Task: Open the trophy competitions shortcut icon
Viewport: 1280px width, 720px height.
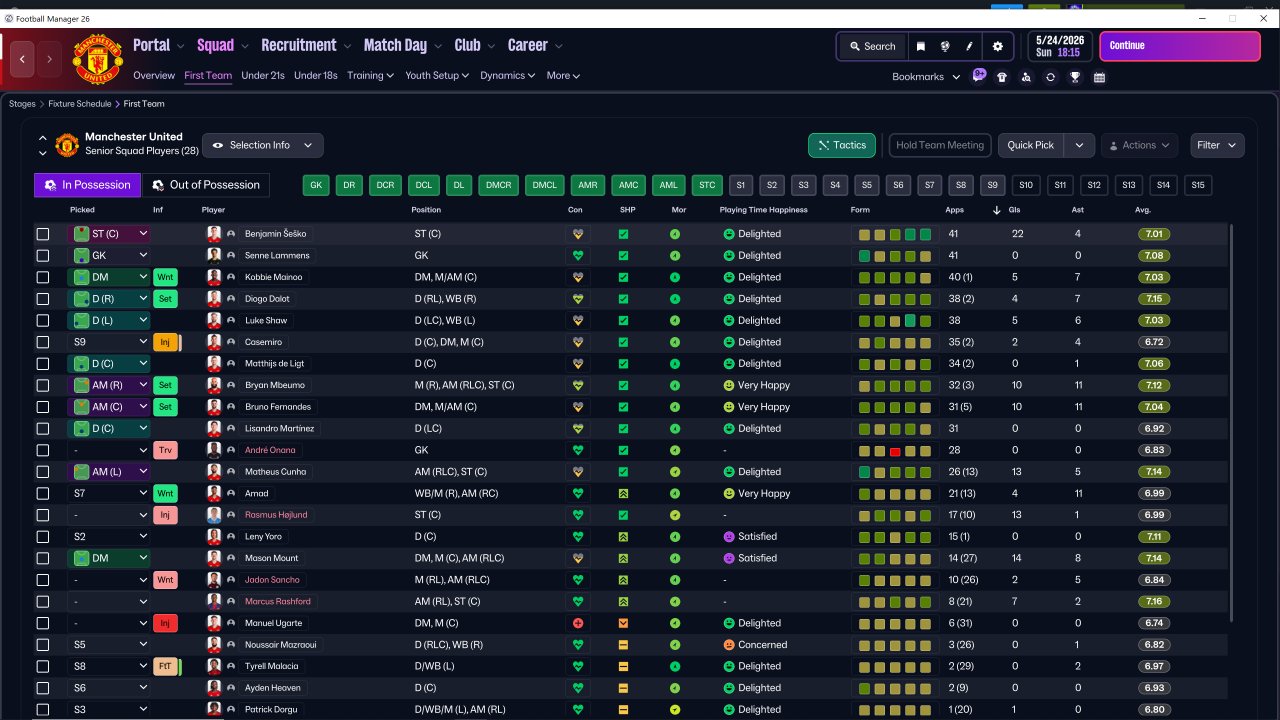Action: [1075, 77]
